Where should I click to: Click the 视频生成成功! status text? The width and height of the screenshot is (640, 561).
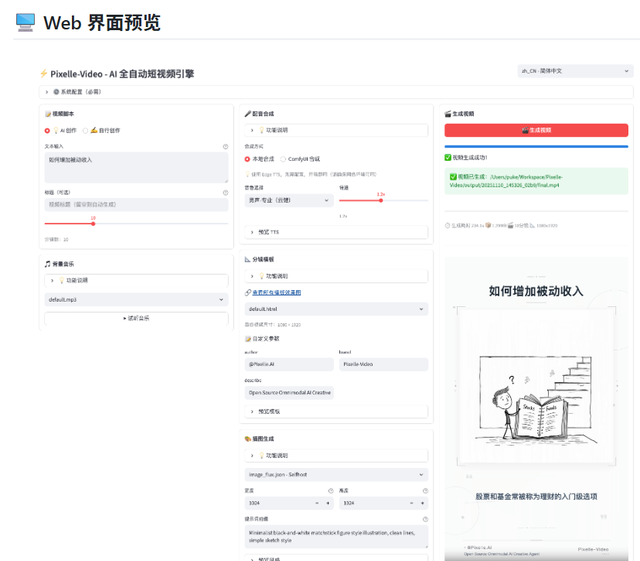click(x=469, y=158)
